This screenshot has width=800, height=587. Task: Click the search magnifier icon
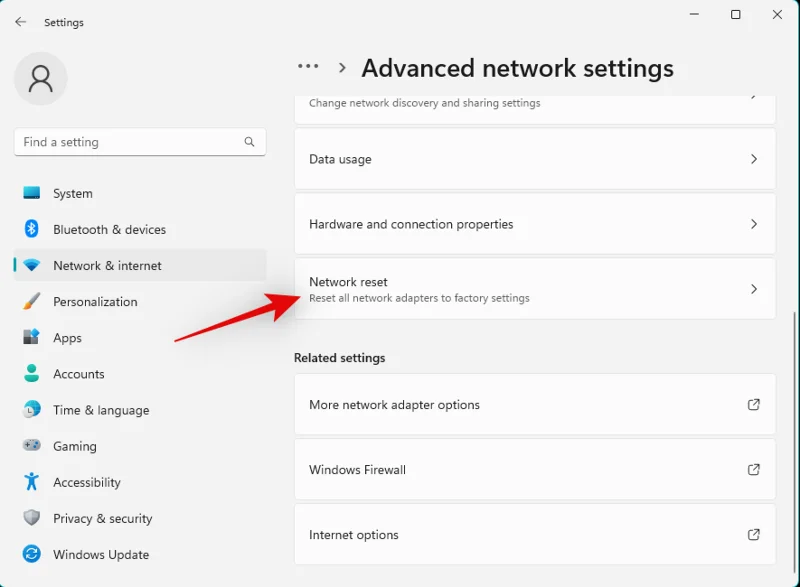pyautogui.click(x=249, y=142)
